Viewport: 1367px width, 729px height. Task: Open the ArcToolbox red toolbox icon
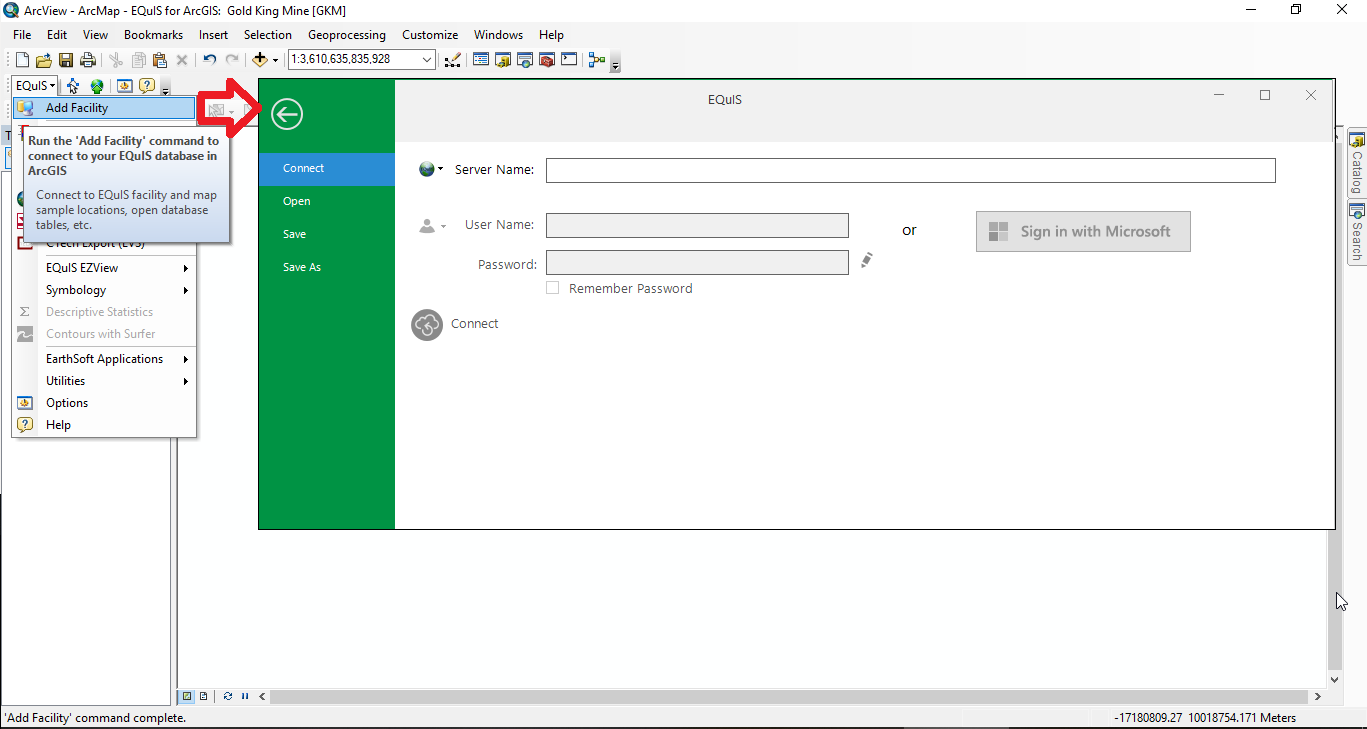tap(547, 60)
